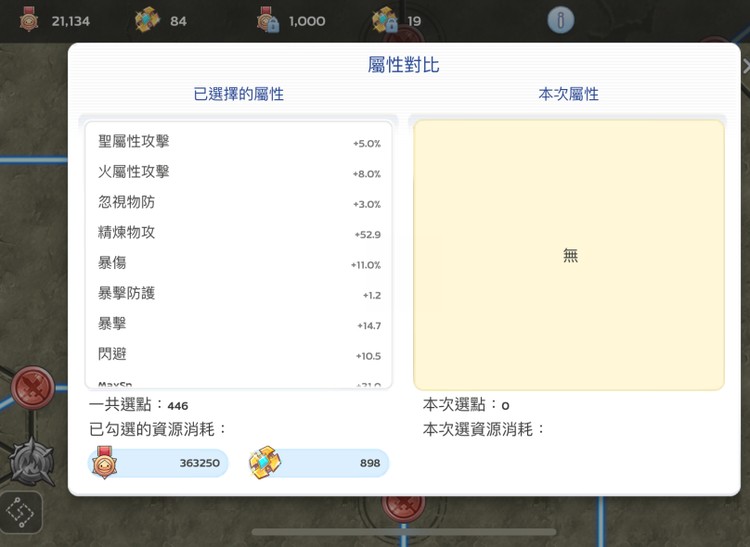Select the grey spiked flame emblem node
This screenshot has height=547, width=750.
pos(32,461)
